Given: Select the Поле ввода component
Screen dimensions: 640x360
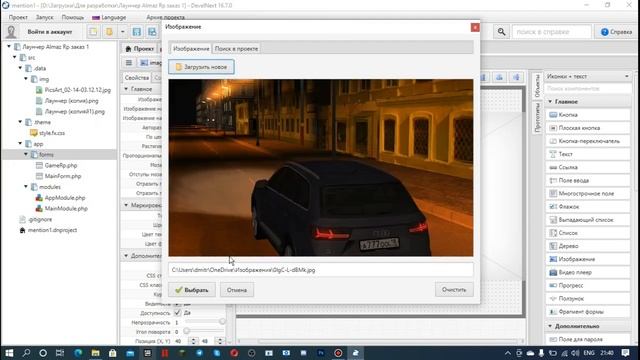Looking at the screenshot, I should coord(588,180).
